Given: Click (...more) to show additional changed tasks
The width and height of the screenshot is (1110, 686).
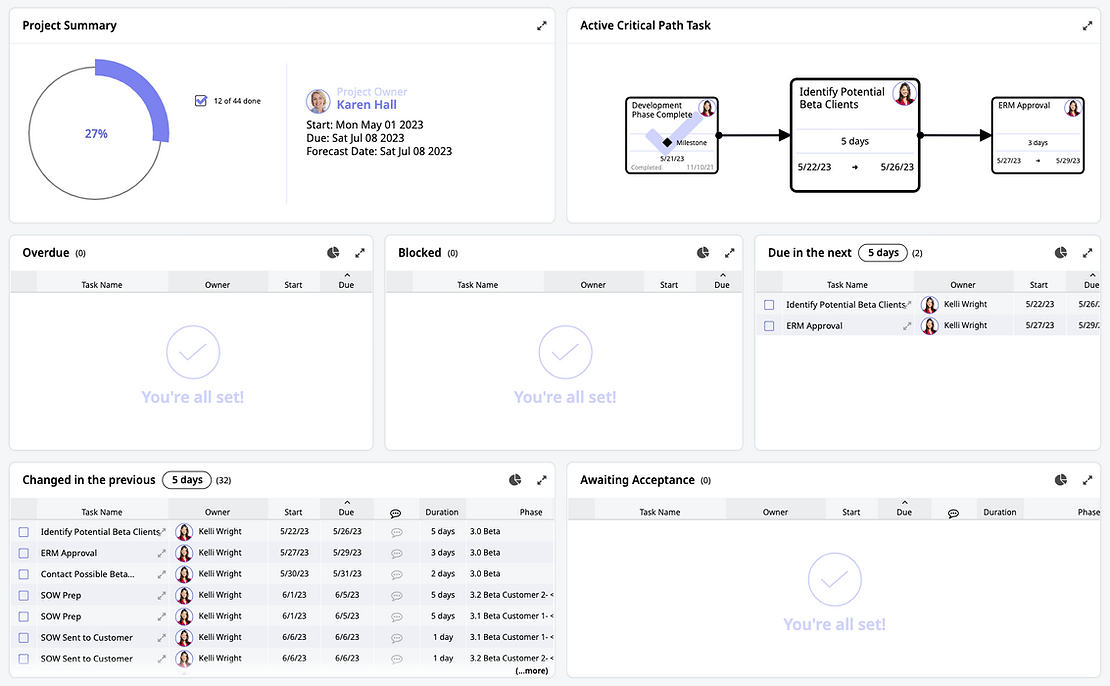Looking at the screenshot, I should tap(531, 670).
